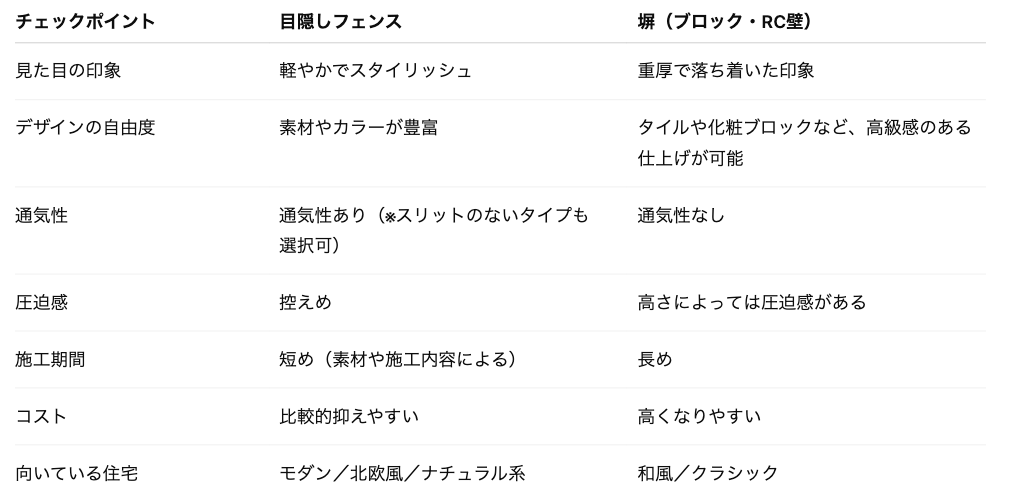The height and width of the screenshot is (504, 1012).
Task: Click the 塀（ブロック・RC壁） column header
Action: (725, 21)
